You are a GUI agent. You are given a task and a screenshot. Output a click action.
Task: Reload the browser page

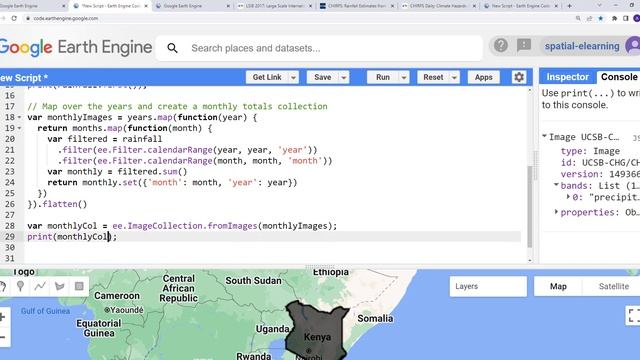coord(14,18)
